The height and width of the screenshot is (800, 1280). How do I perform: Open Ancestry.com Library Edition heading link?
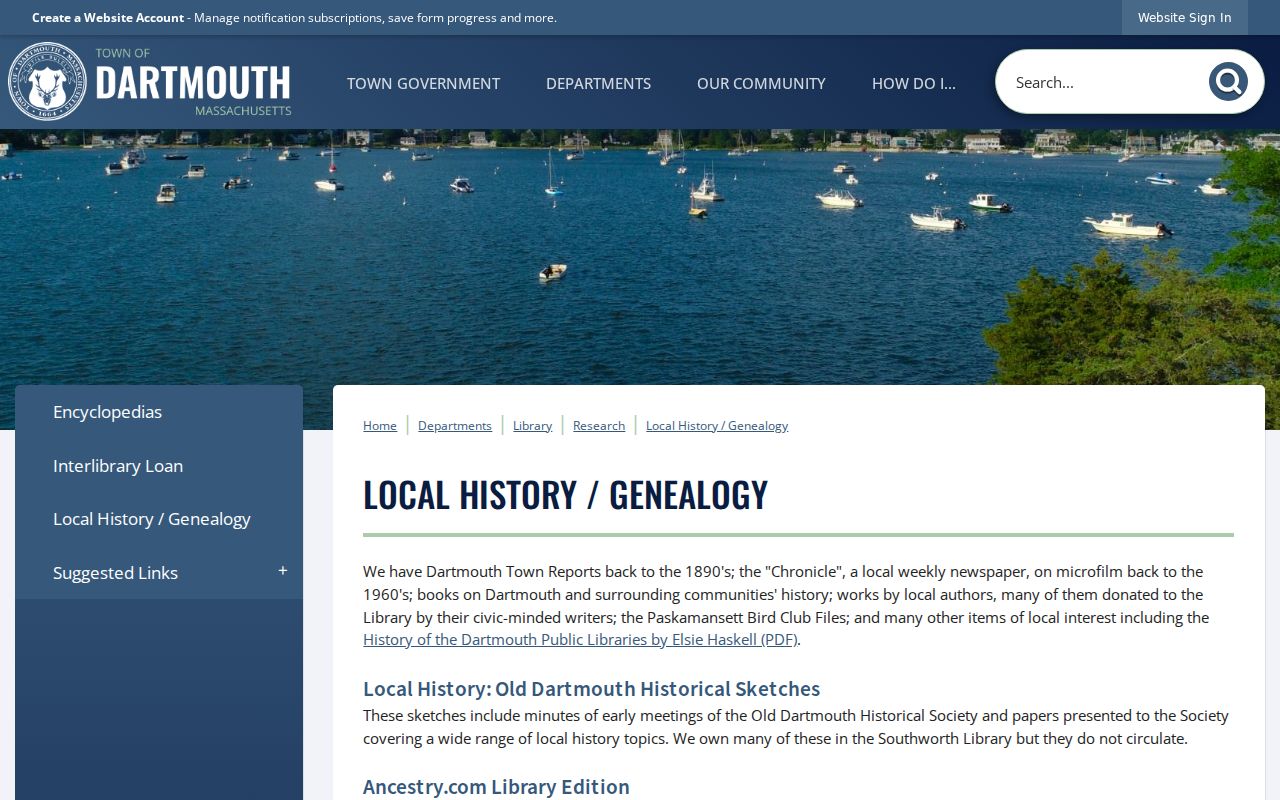pyautogui.click(x=496, y=787)
